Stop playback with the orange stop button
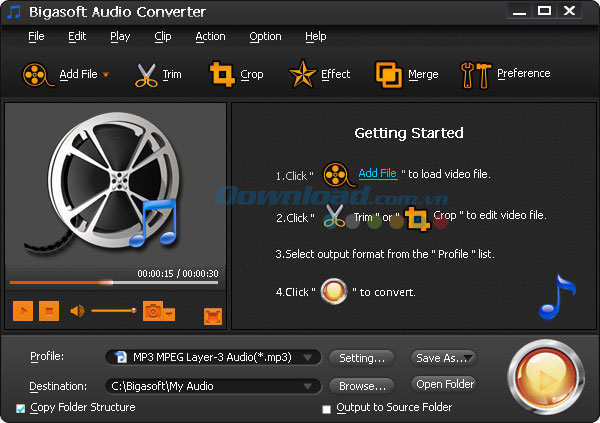Screen dimensions: 600x423 [49, 310]
